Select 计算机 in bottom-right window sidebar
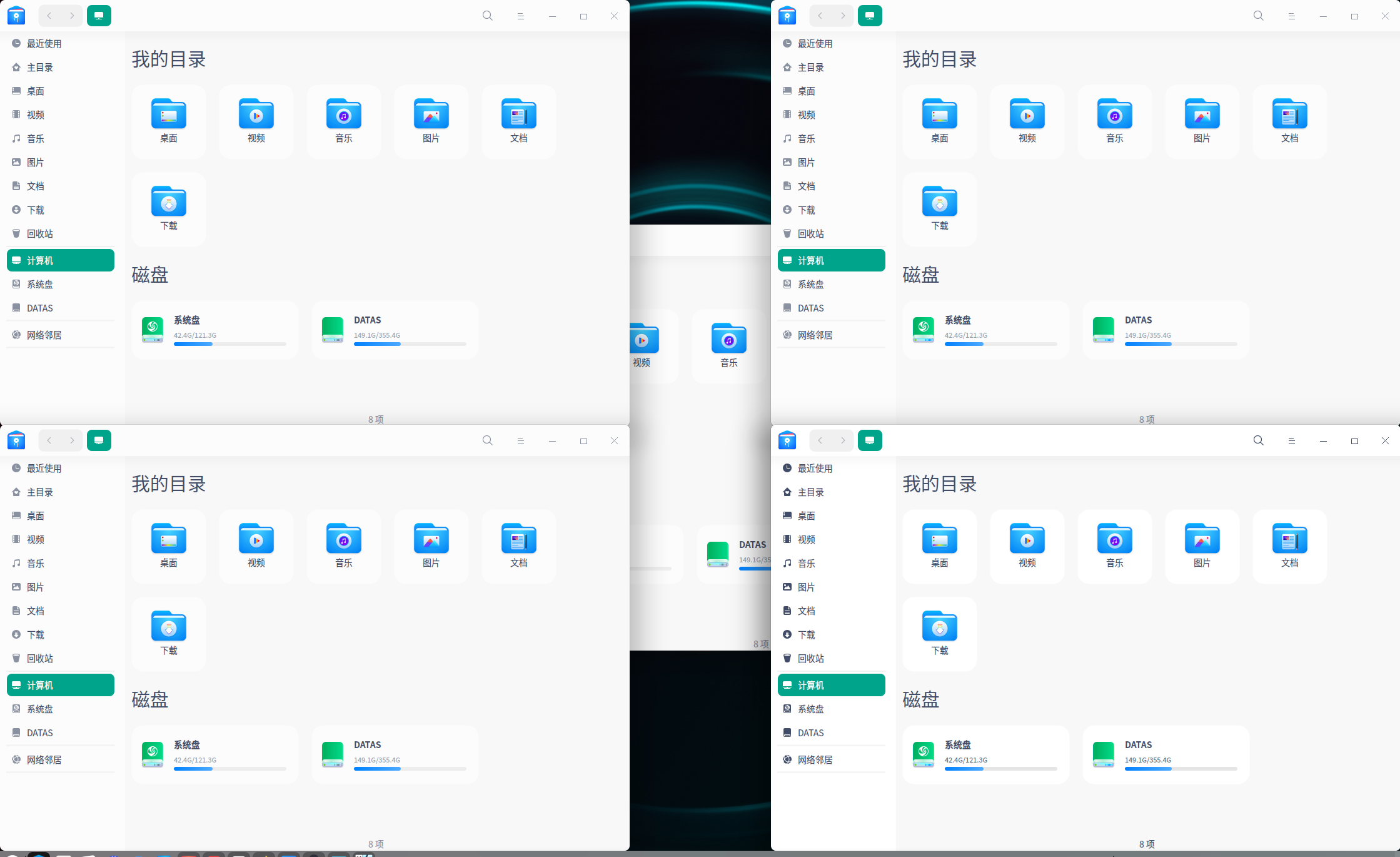The height and width of the screenshot is (857, 1400). [832, 685]
